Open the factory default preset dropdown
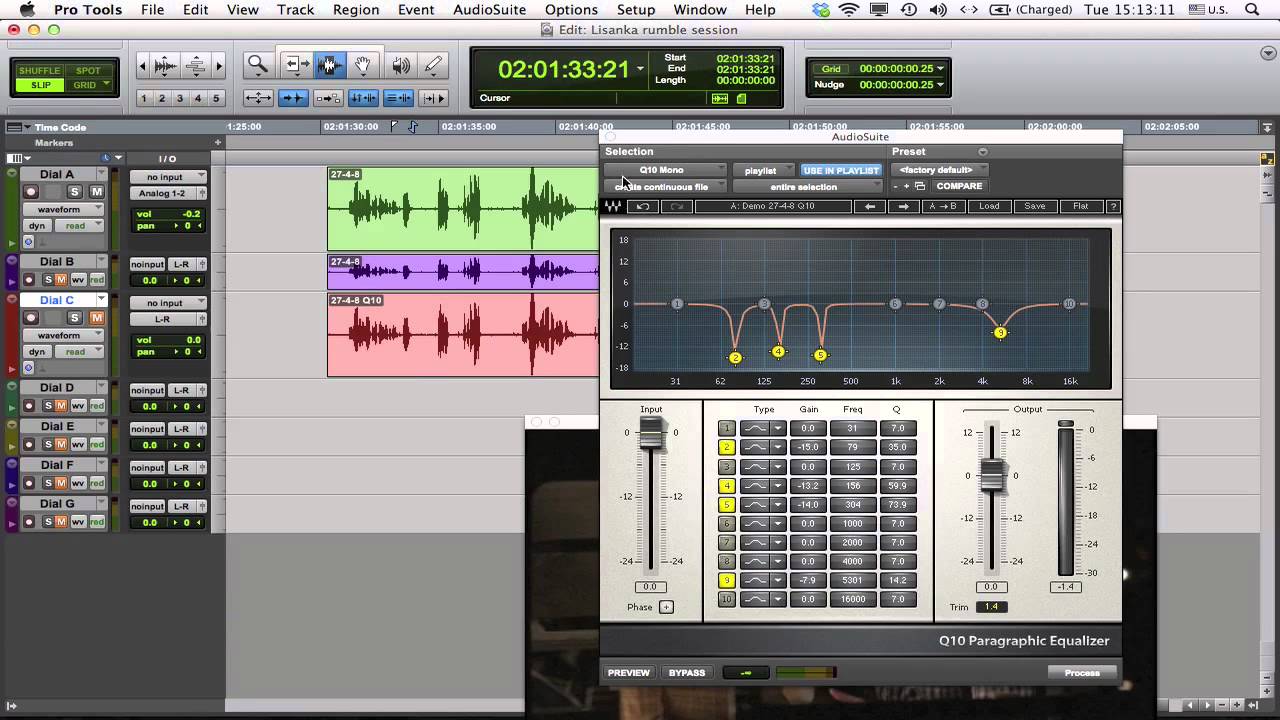Image resolution: width=1280 pixels, height=720 pixels. pos(939,170)
